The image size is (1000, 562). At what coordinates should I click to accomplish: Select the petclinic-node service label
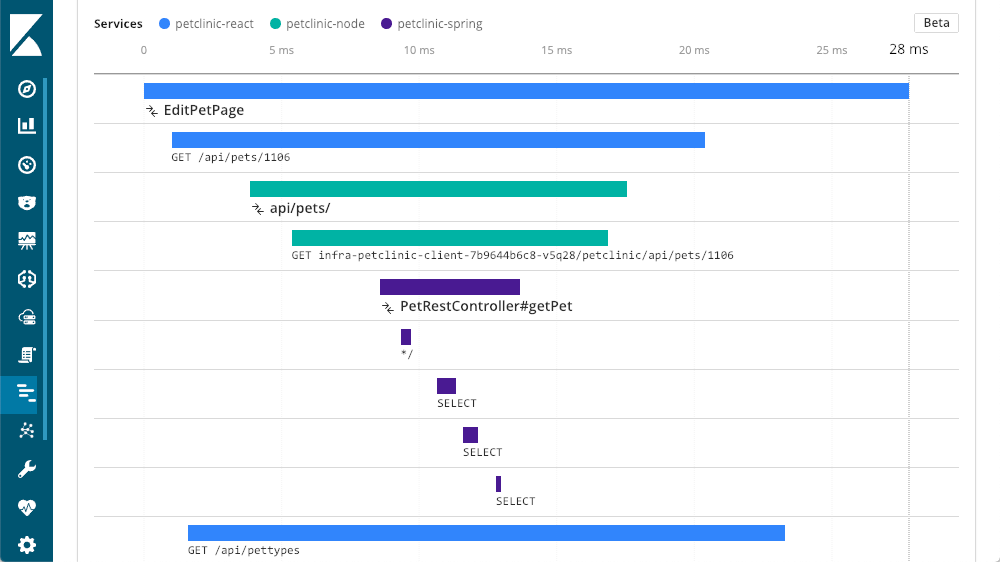tap(325, 24)
